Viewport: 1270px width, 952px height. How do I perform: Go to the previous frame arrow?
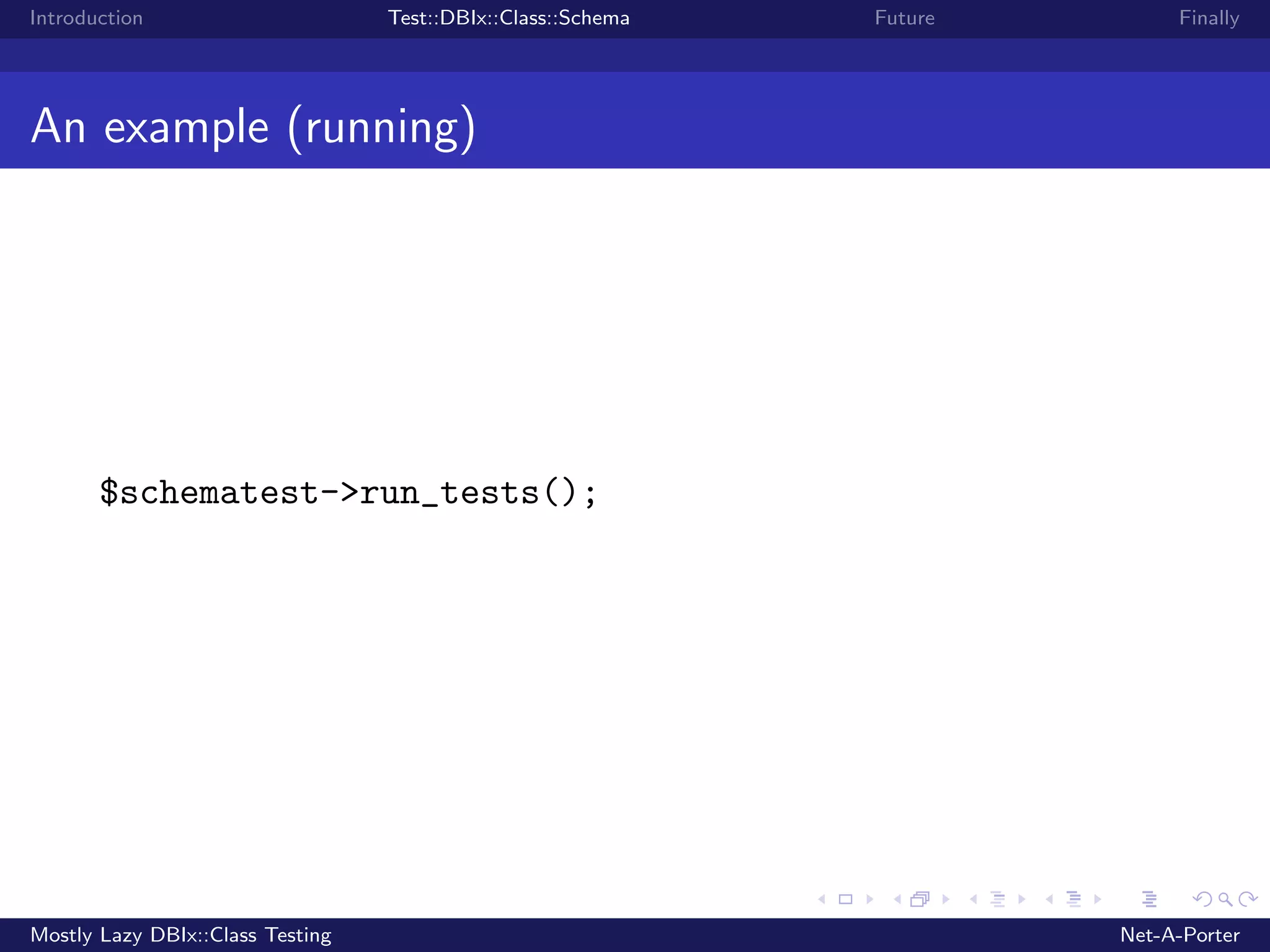897,899
